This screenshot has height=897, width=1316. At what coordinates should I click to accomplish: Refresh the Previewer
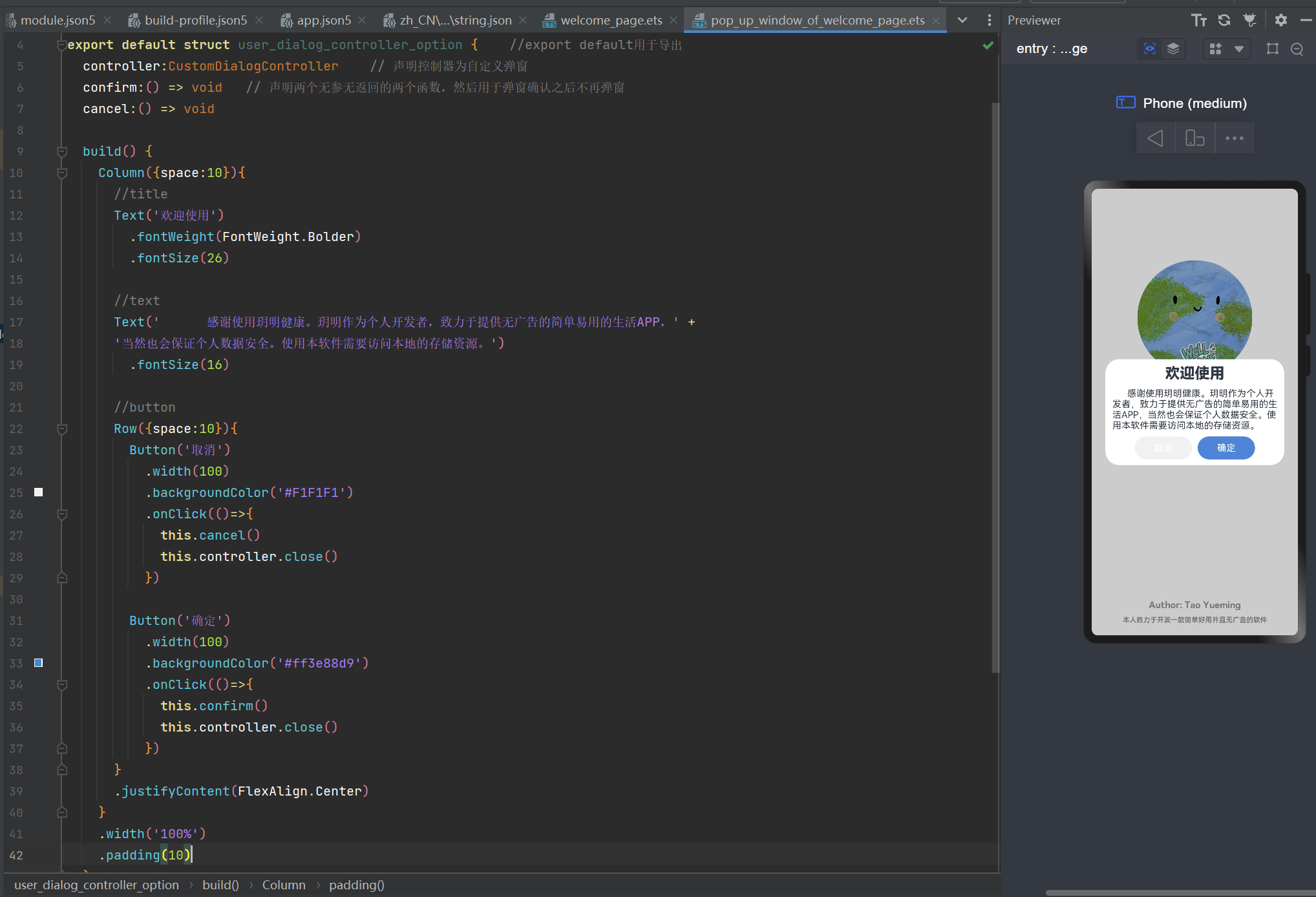coord(1224,20)
